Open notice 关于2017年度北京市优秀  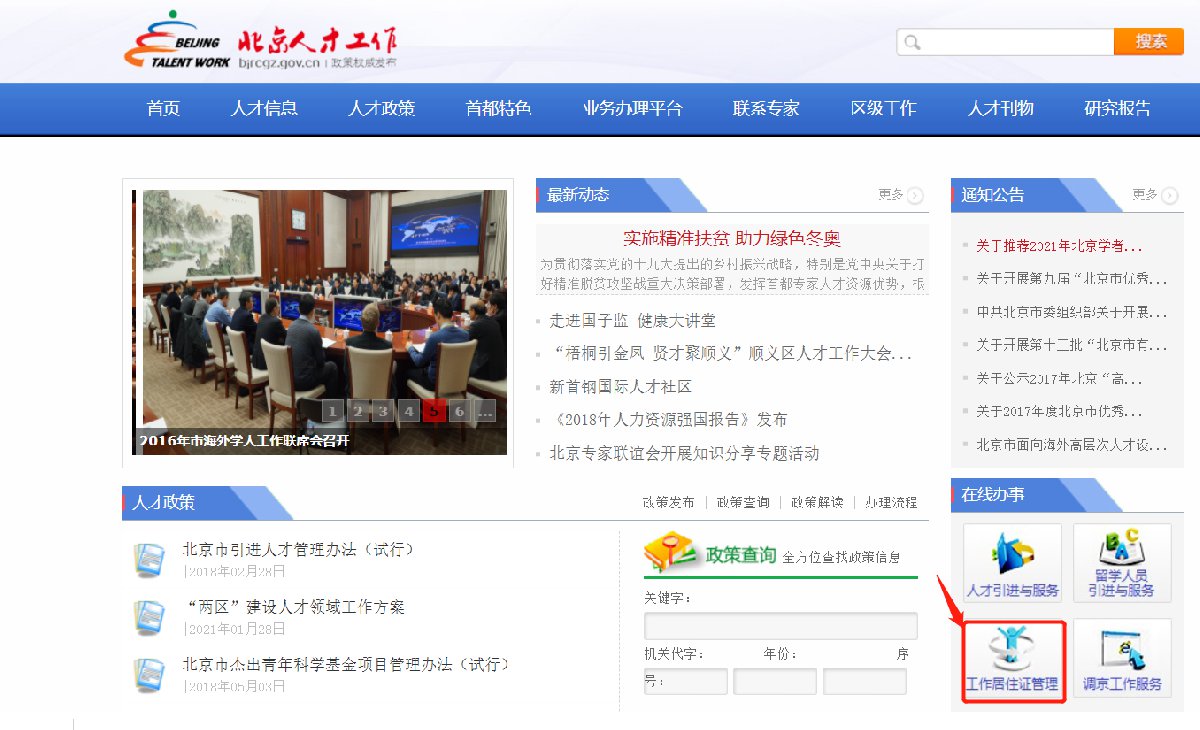click(x=1059, y=411)
